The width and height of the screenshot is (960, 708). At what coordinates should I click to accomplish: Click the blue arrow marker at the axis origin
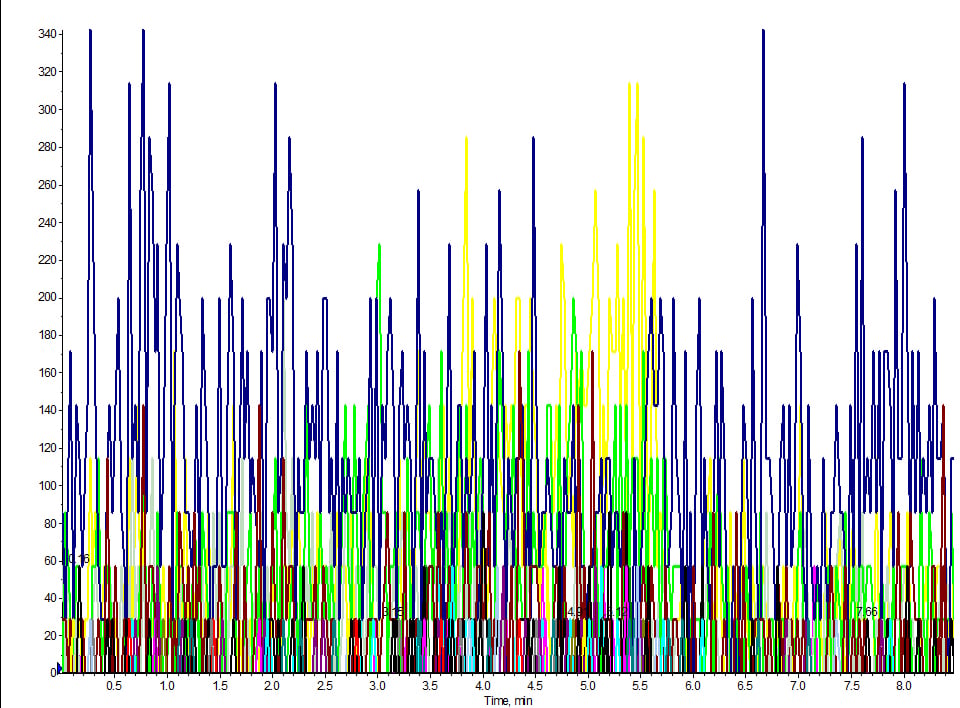coord(59,668)
